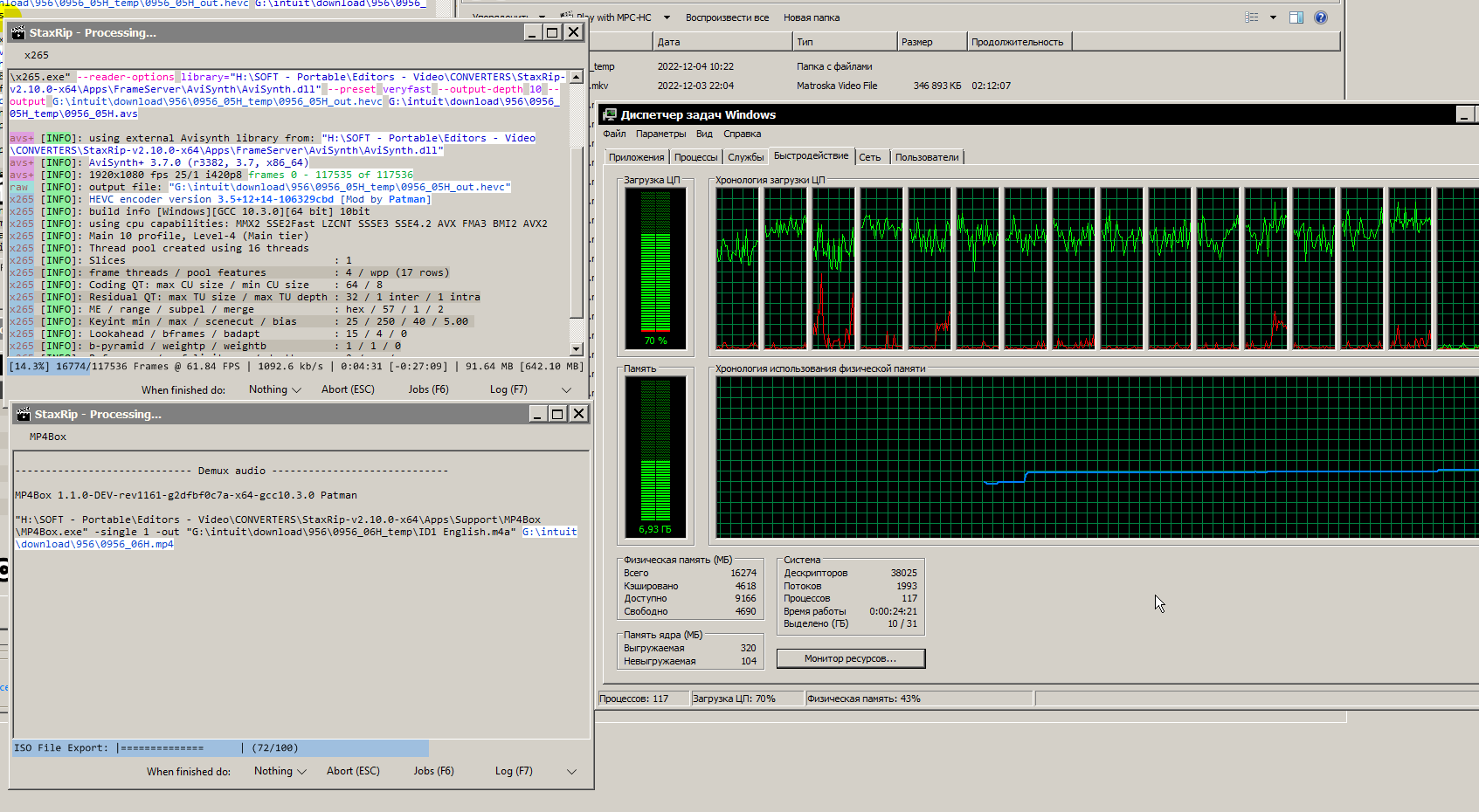The height and width of the screenshot is (812, 1479).
Task: Open 'When finished do' Nothing dropdown in x265 window
Action: coord(274,389)
